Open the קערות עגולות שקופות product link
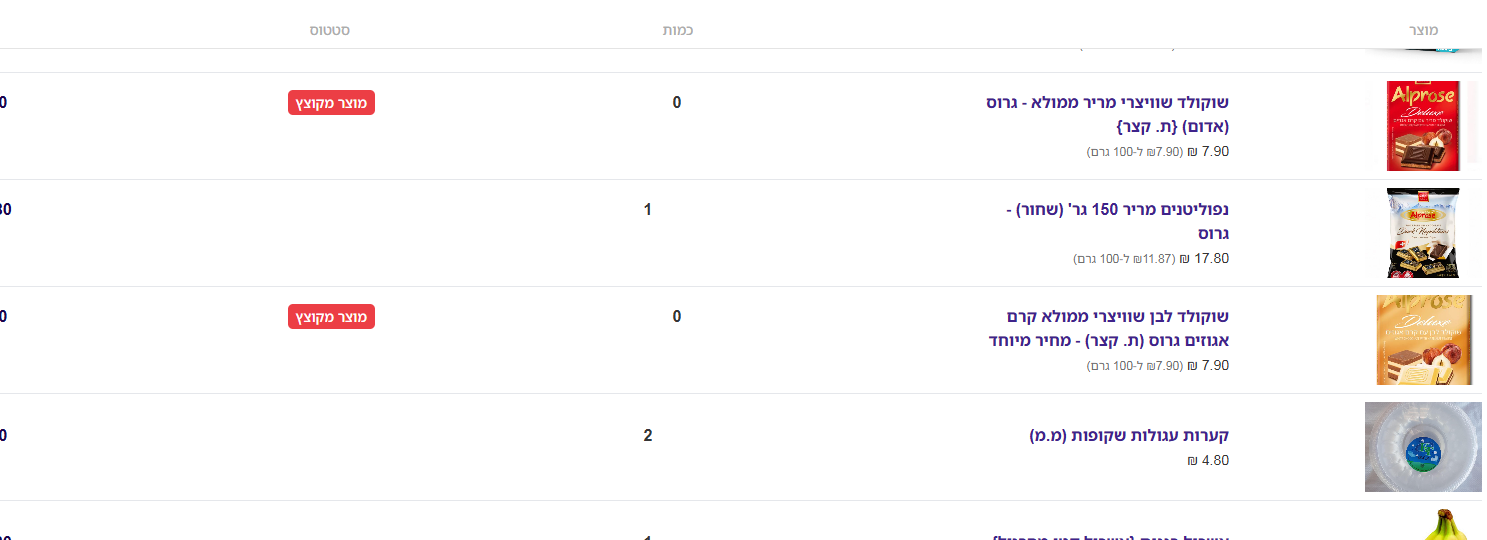The image size is (1487, 540). pyautogui.click(x=1129, y=435)
